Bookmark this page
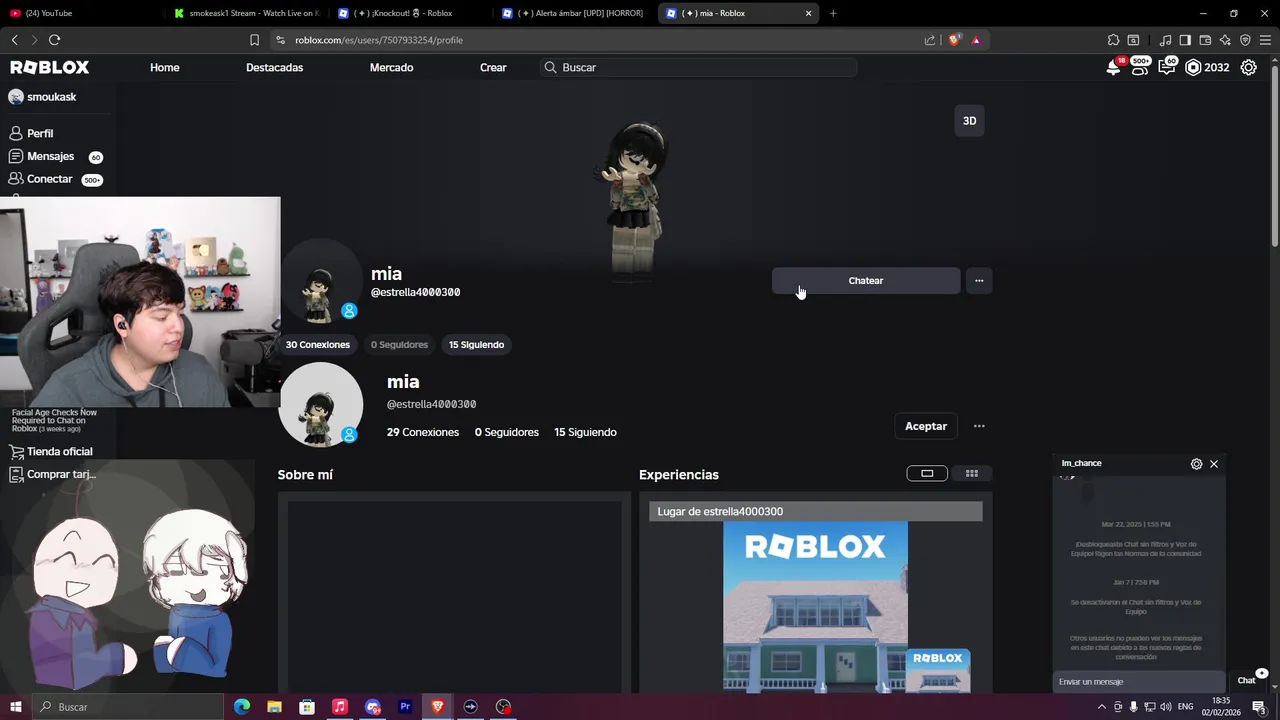Screen dimensions: 1280x720 (x=254, y=40)
